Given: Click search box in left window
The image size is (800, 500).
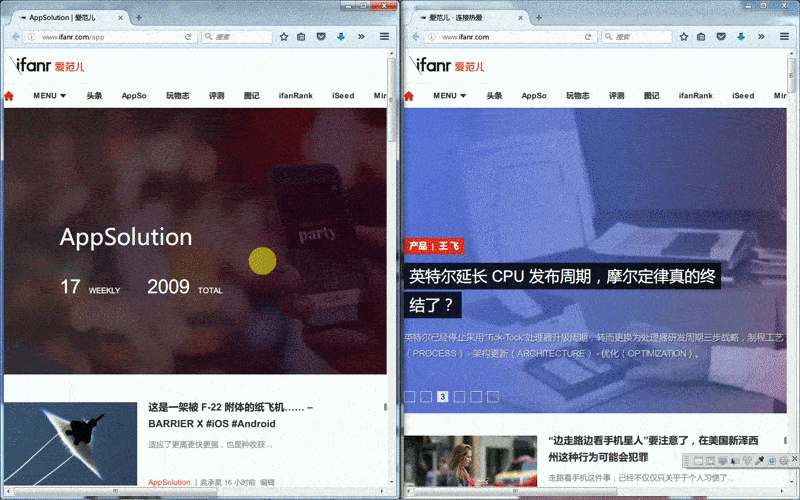Looking at the screenshot, I should [238, 37].
